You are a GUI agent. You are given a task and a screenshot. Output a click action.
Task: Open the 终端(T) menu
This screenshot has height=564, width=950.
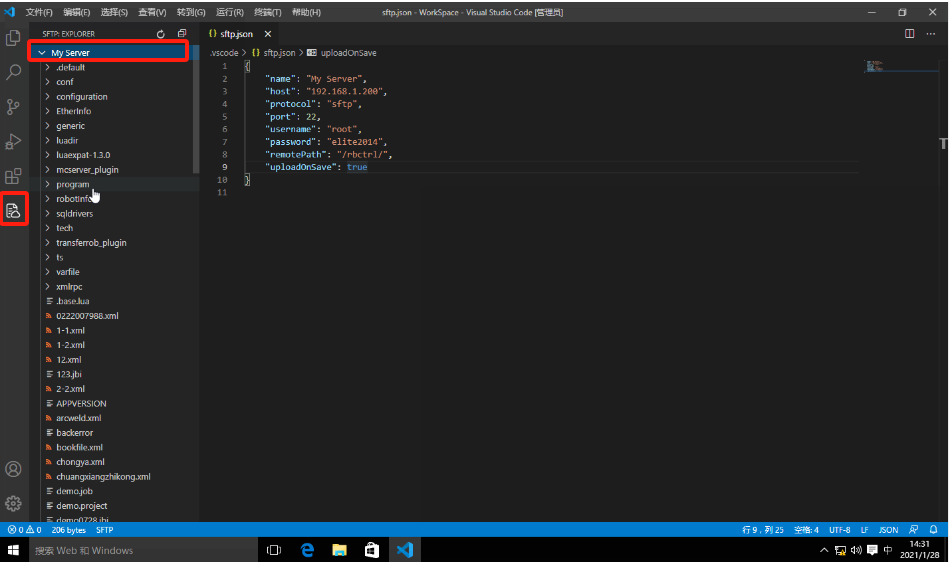tap(267, 12)
